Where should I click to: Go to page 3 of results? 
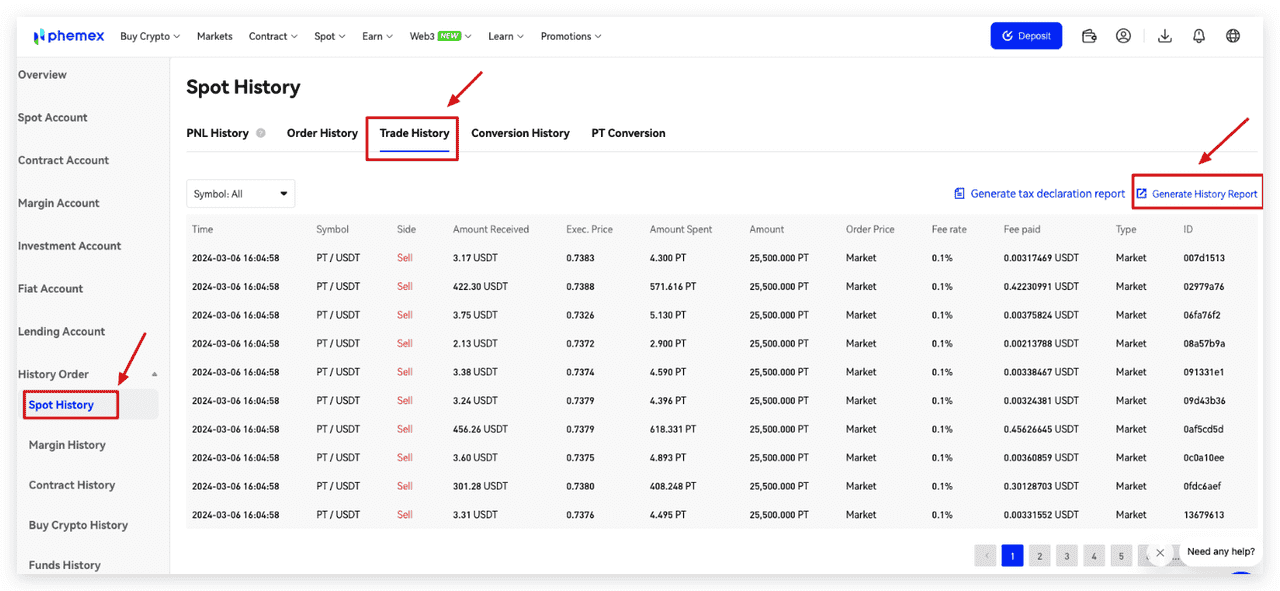(1067, 556)
